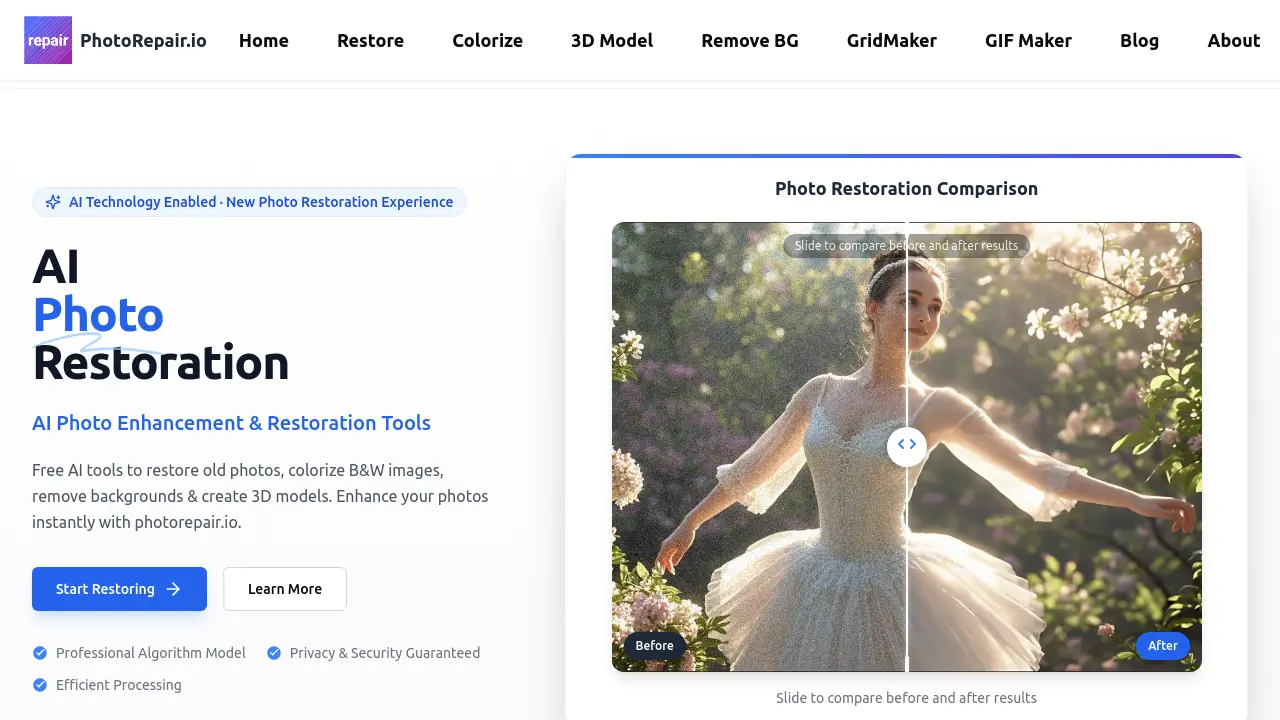Click the arrow icon inside Start Restoring
Viewport: 1280px width, 720px height.
171,589
